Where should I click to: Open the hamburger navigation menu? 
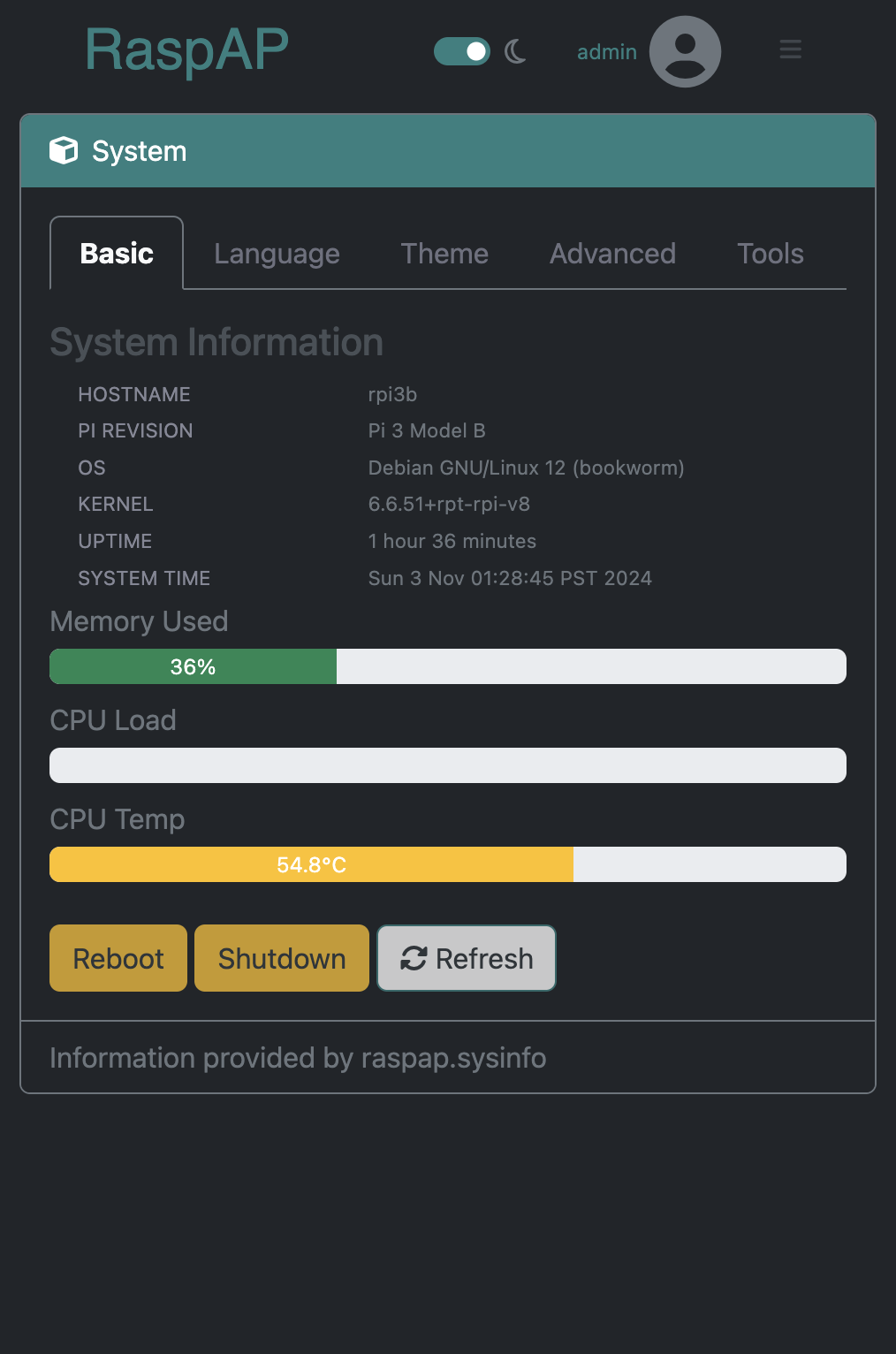pos(790,49)
